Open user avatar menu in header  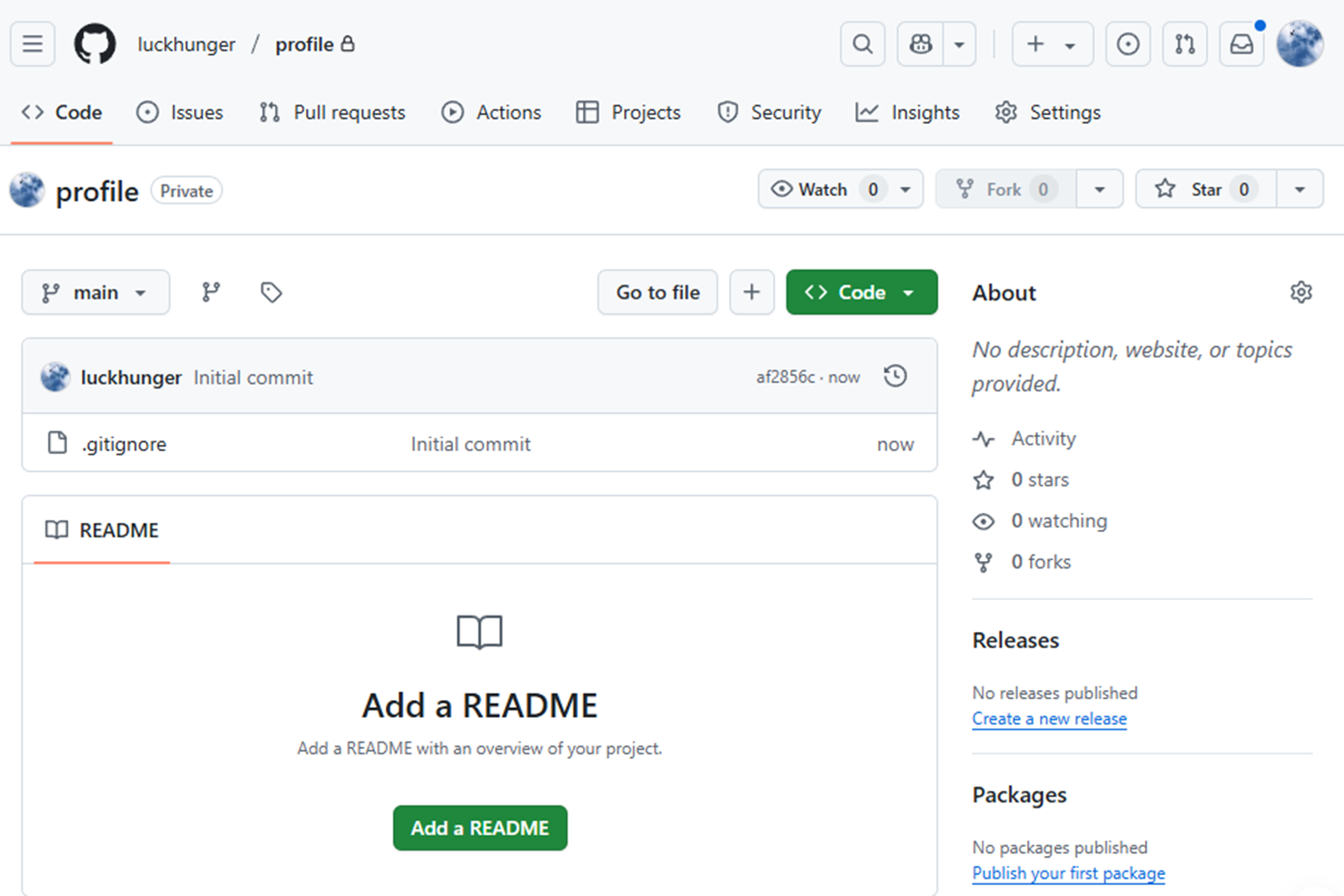click(1300, 44)
